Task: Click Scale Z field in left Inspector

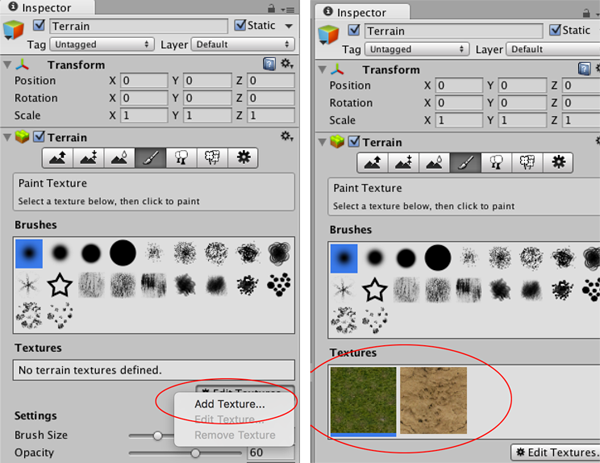Action: coord(271,116)
